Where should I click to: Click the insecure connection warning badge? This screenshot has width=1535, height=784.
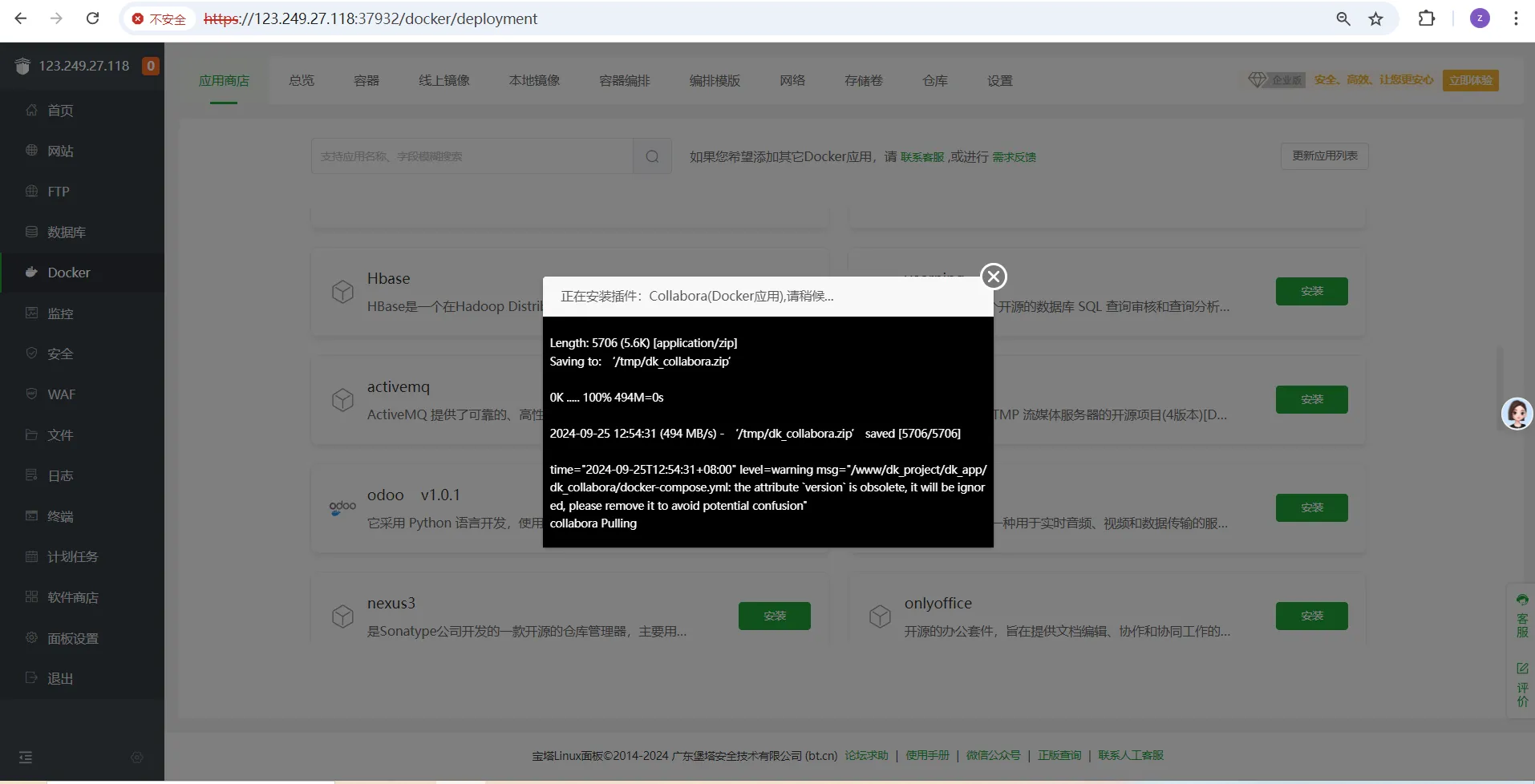click(x=159, y=18)
